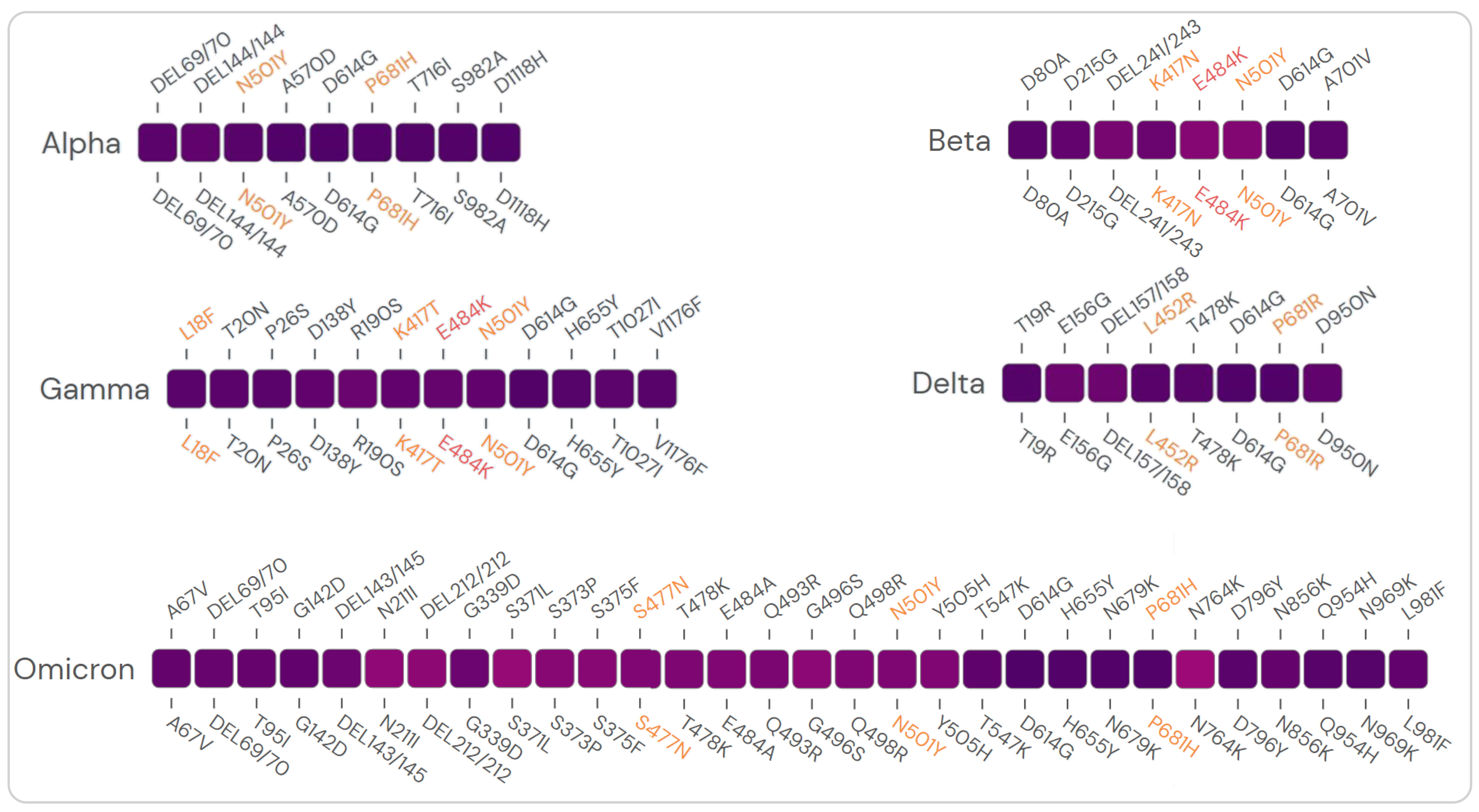The image size is (1479, 812).
Task: Click the Gamma V1176F mutation square
Action: click(x=657, y=389)
